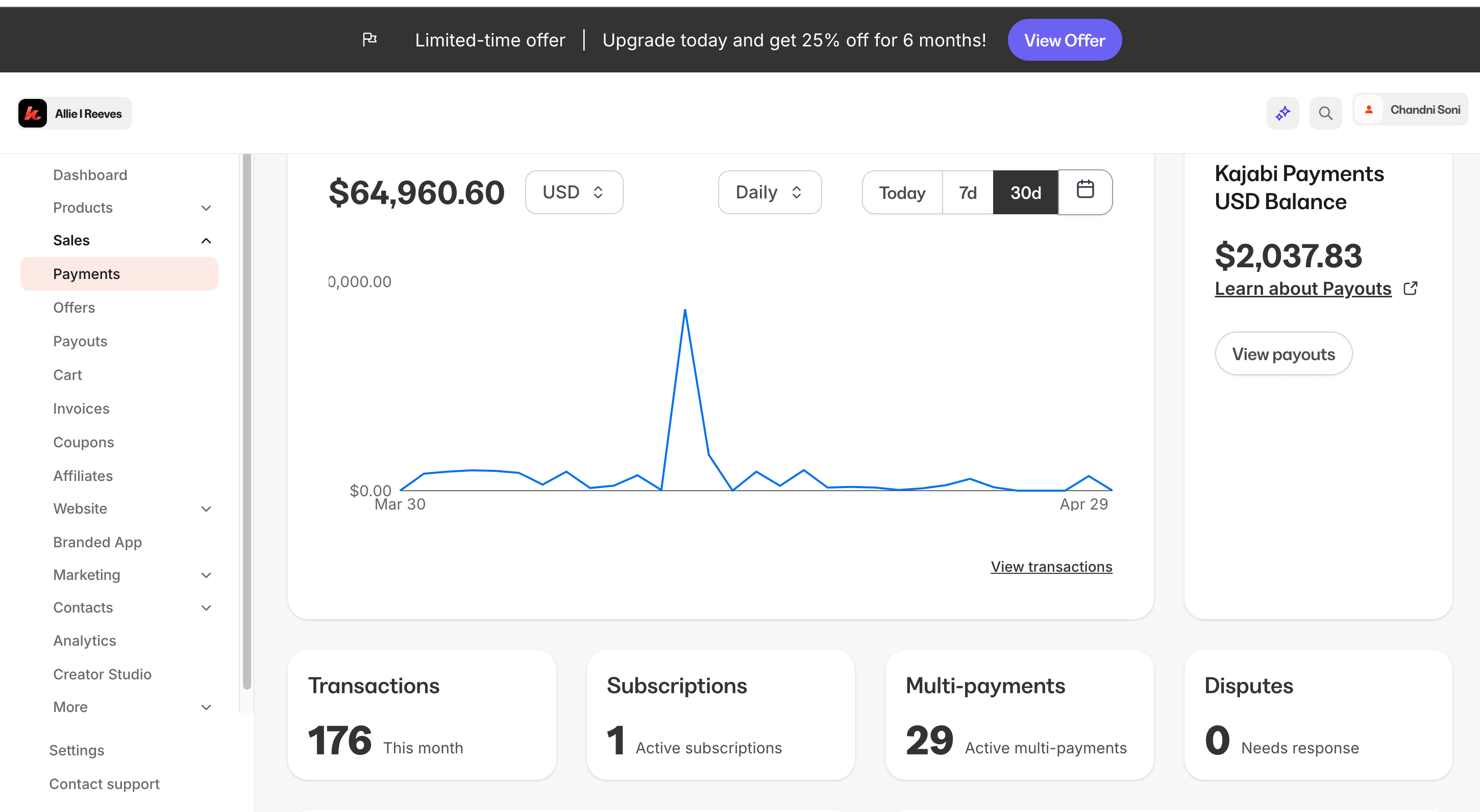Click the View Offer button
Screen dimensions: 1480x812
(1064, 40)
